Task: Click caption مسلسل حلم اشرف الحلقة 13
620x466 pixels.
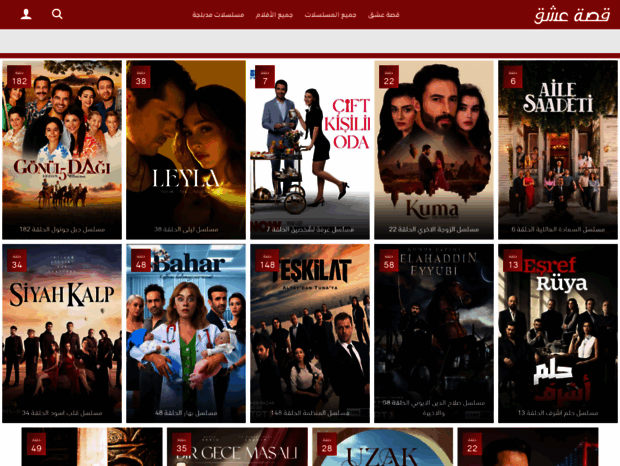Action: pos(558,413)
